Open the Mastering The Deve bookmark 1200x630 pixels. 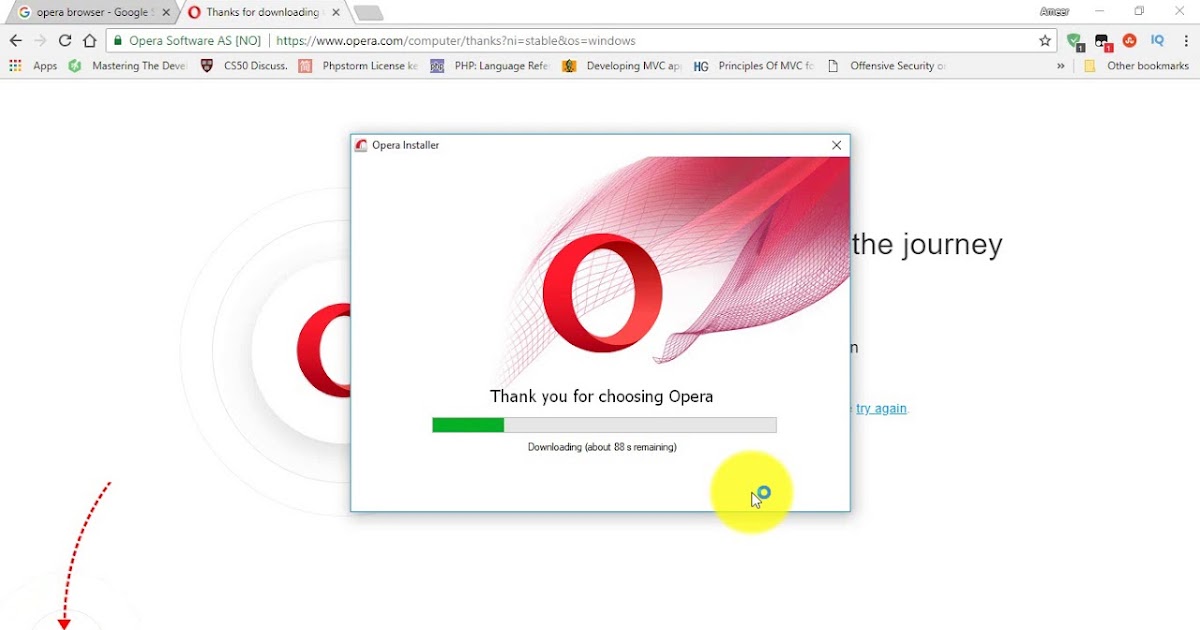127,66
